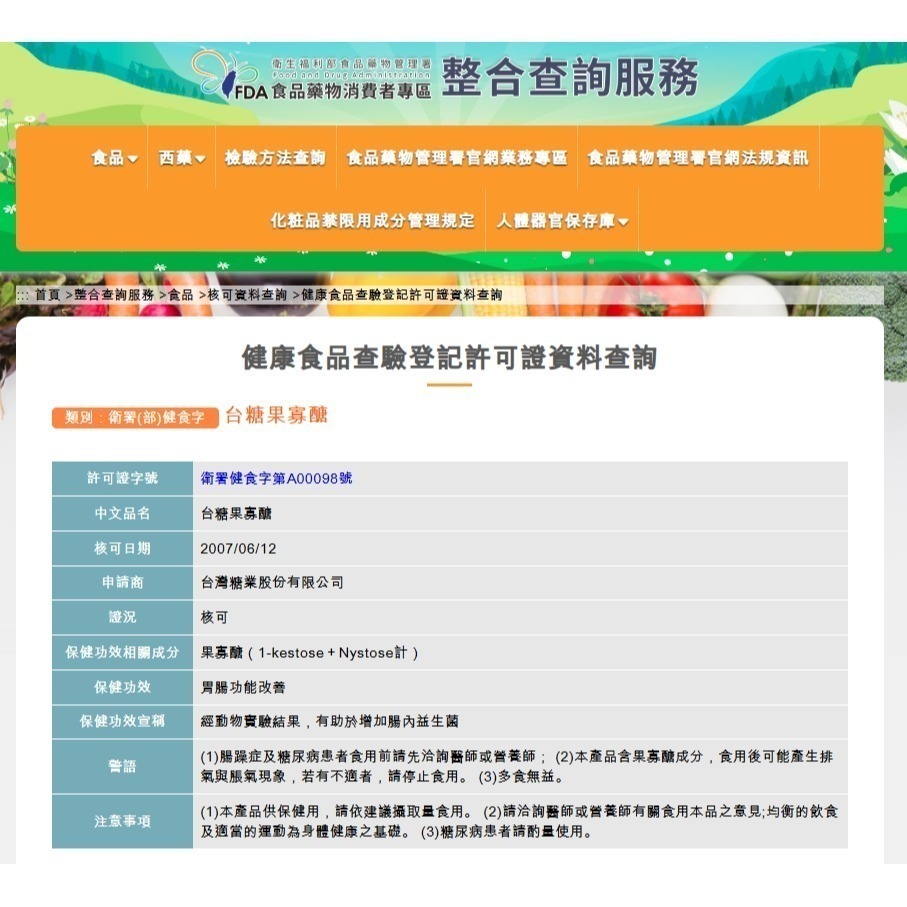Select 檢驗方法查詢 from the navigation bar
The image size is (907, 907).
click(275, 157)
